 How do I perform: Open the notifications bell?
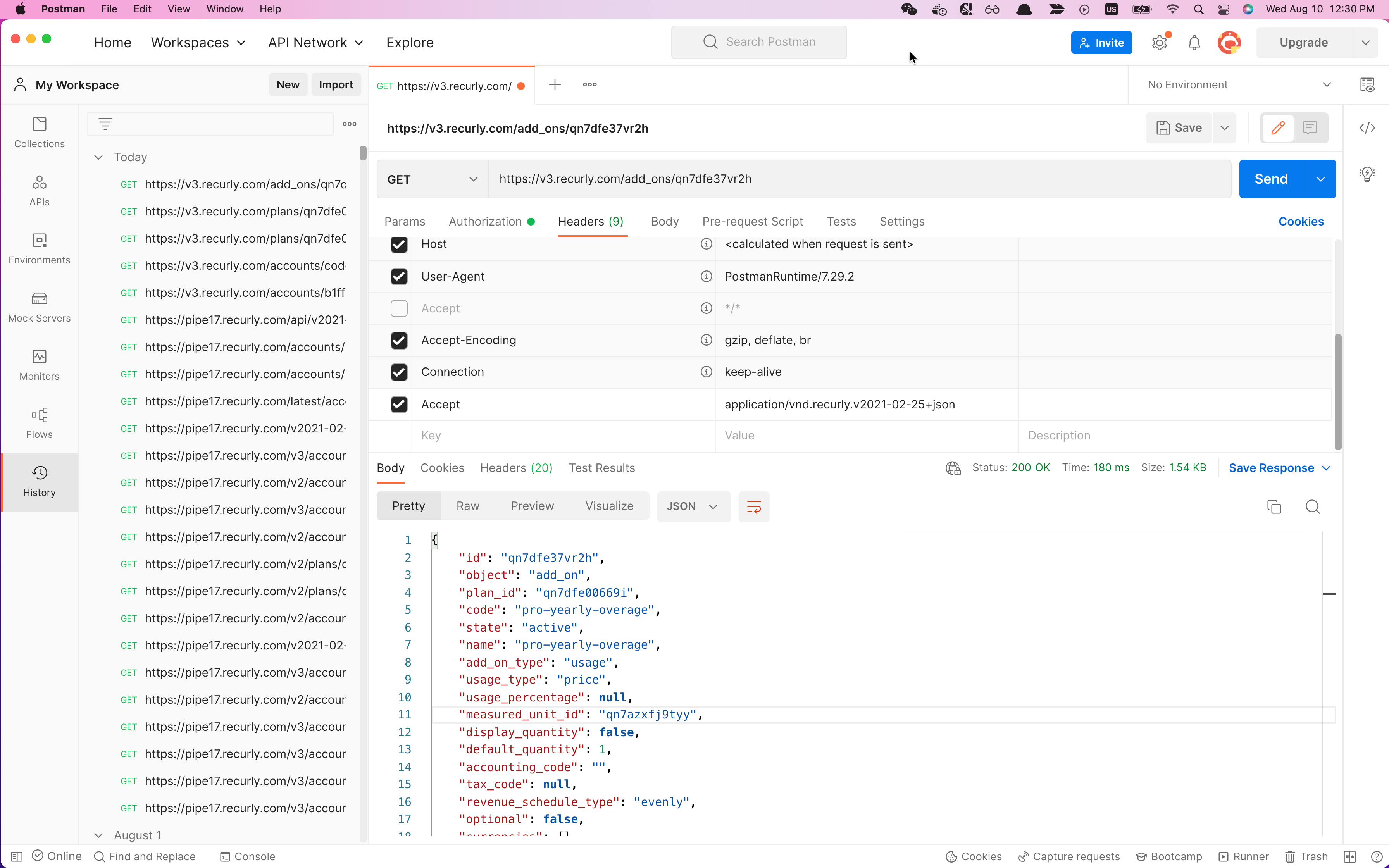[x=1194, y=43]
